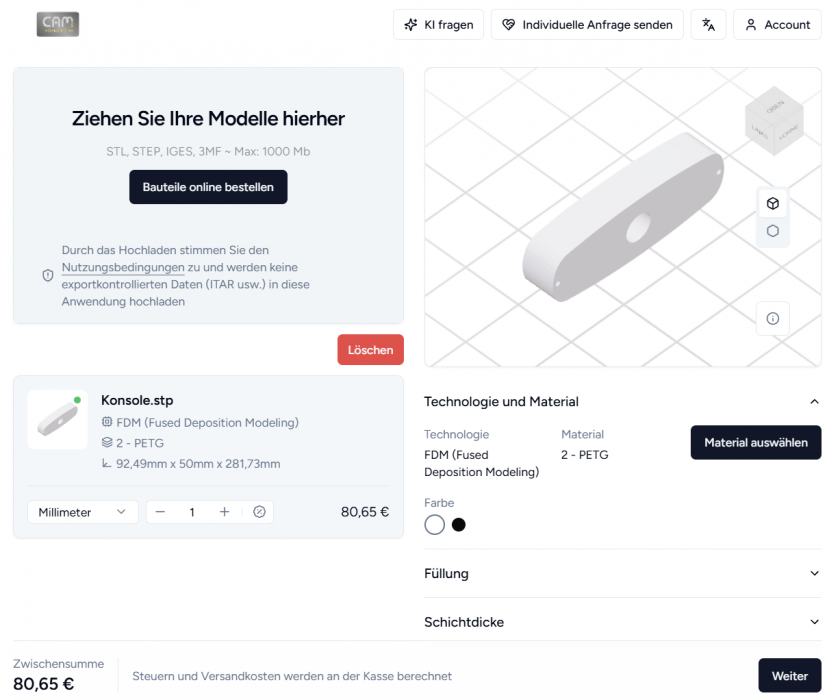Click the Material auswählen button

(x=756, y=442)
